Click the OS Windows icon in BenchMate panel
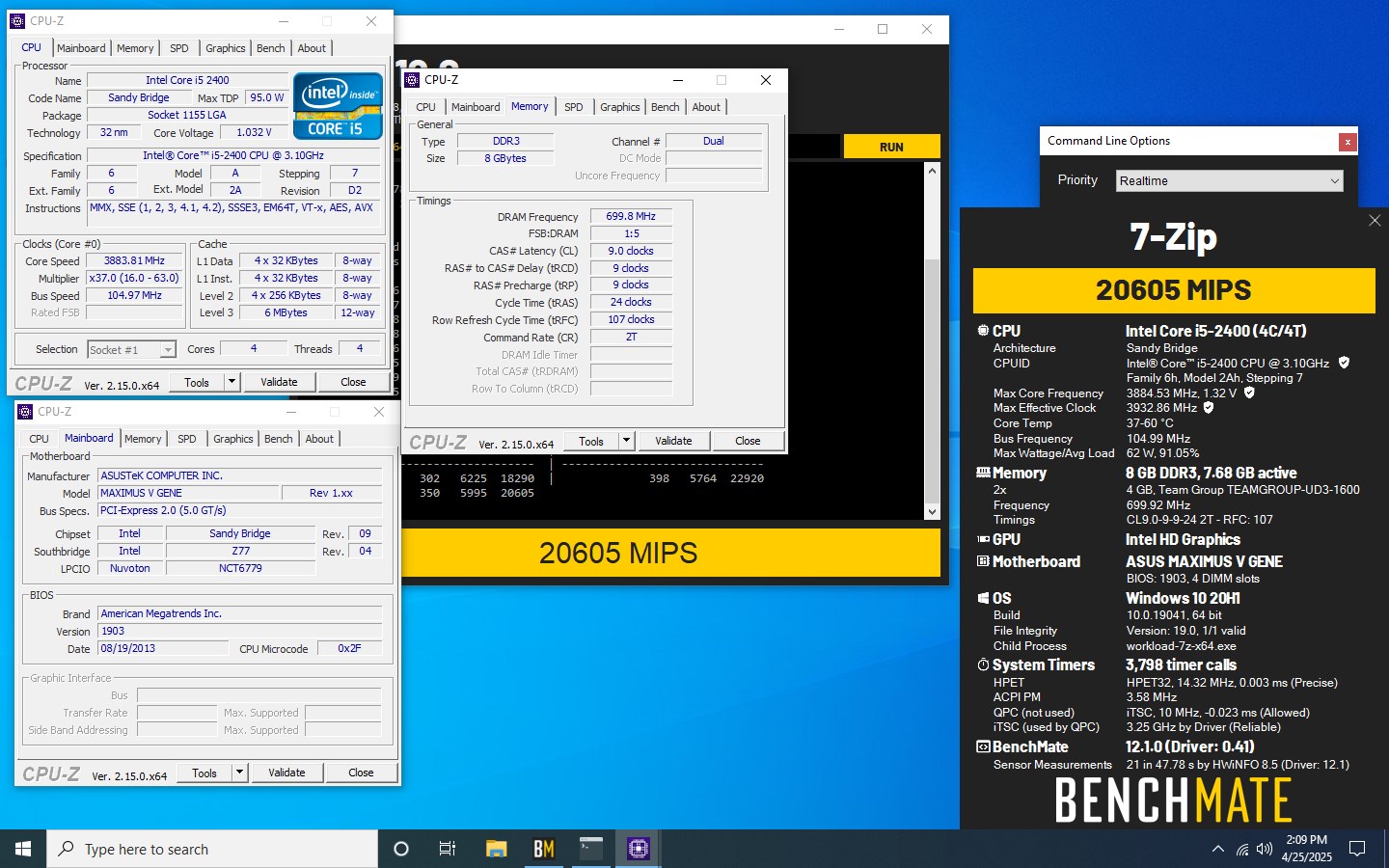Viewport: 1389px width, 868px height. pos(983,598)
